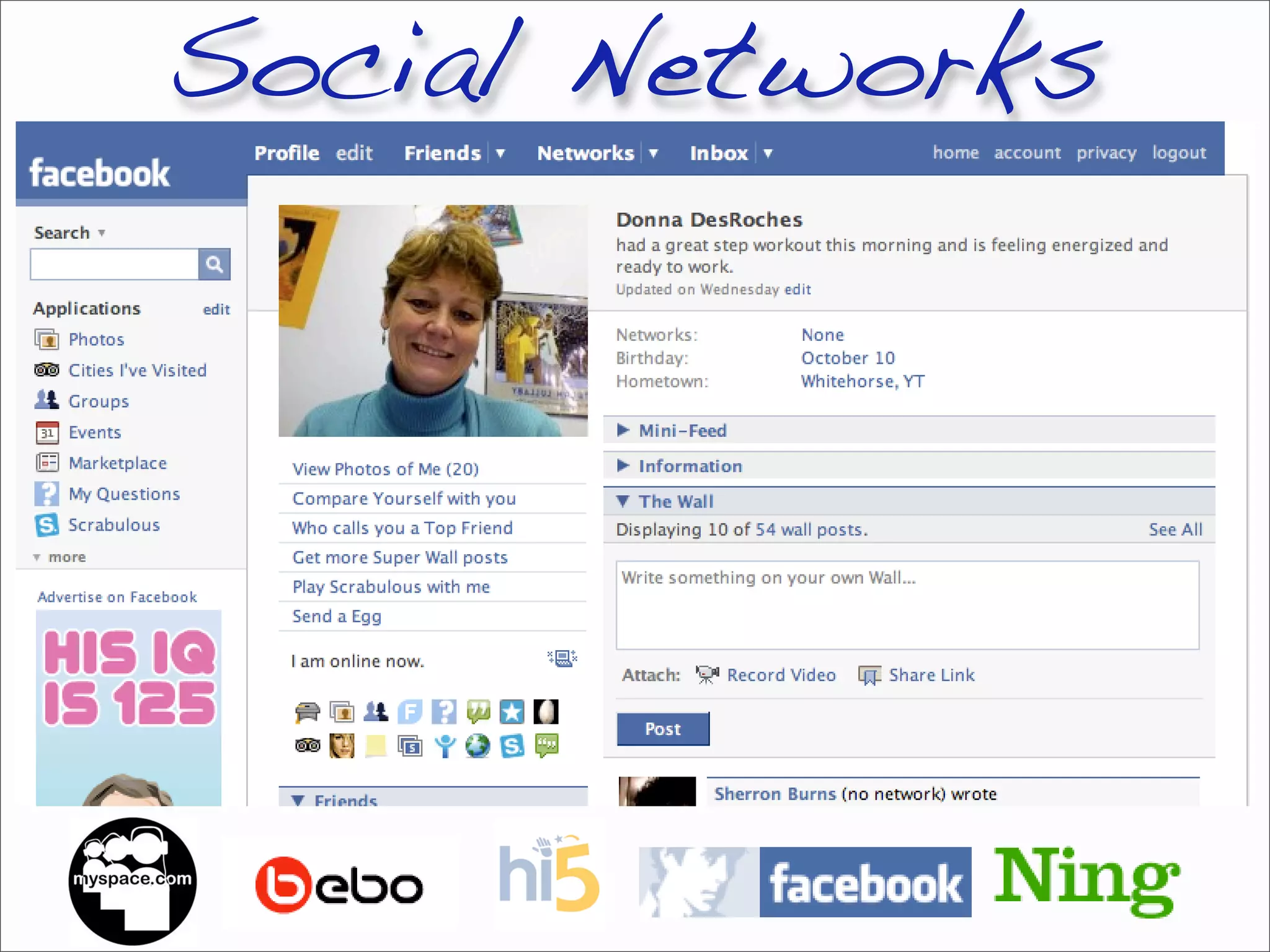Click the Write something wall text box

(907, 605)
